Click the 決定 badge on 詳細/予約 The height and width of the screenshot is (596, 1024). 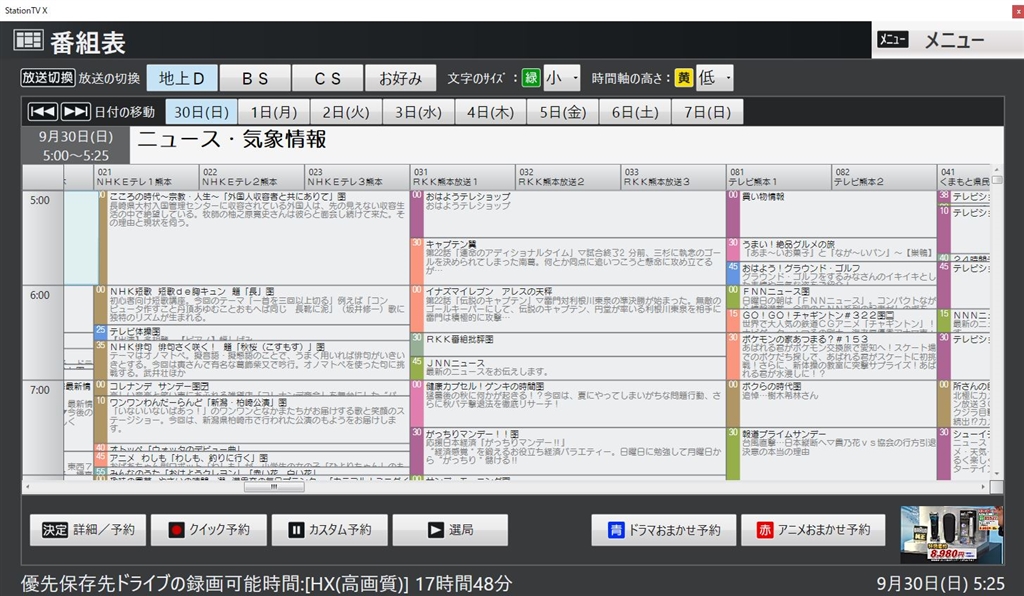coord(55,529)
